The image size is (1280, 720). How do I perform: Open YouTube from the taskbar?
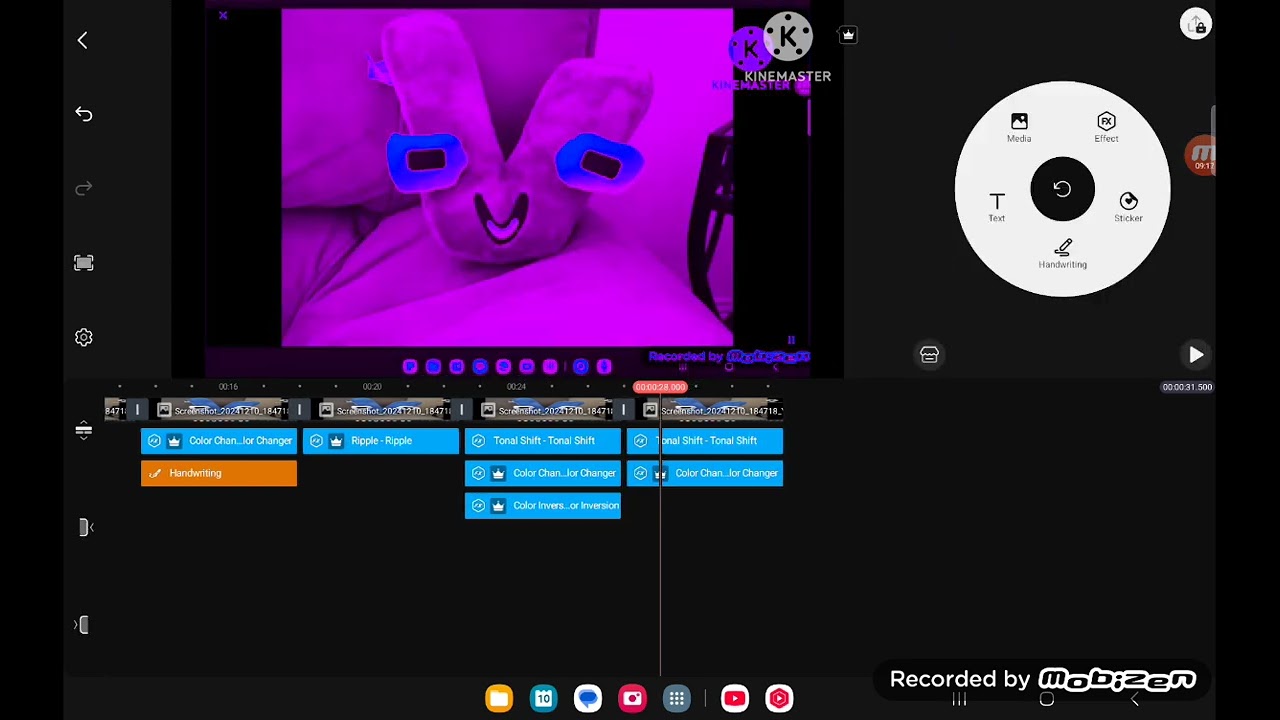735,699
